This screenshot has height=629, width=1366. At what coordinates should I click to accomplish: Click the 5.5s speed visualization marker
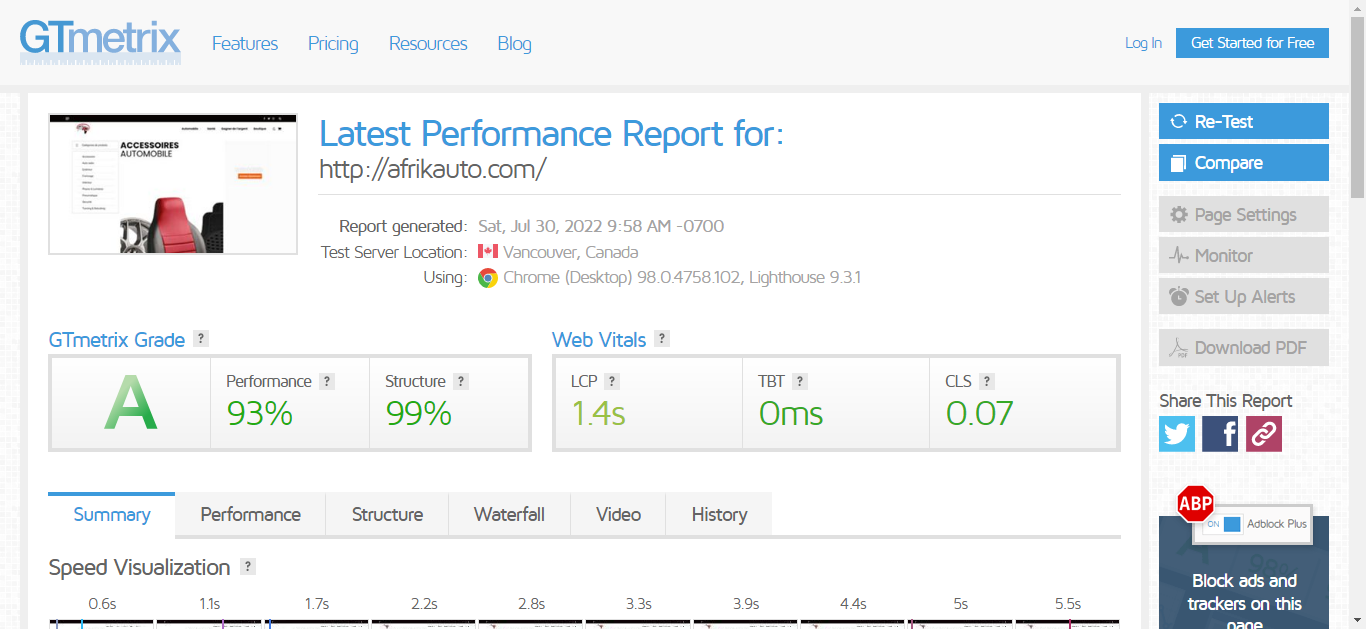[1068, 604]
